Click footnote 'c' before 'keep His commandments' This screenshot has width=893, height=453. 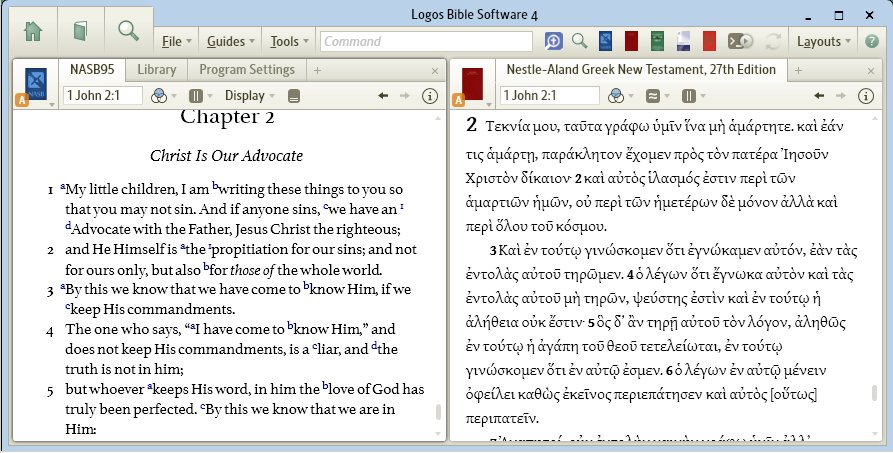(x=68, y=307)
